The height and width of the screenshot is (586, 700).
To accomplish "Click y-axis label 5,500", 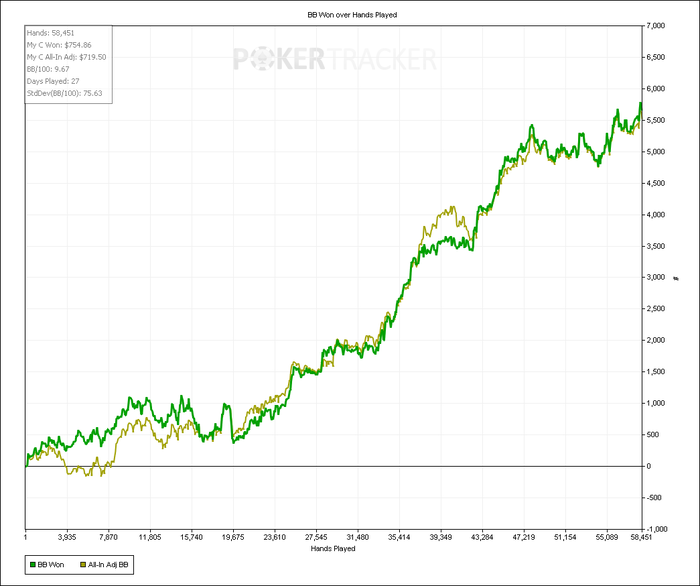I will [x=656, y=120].
